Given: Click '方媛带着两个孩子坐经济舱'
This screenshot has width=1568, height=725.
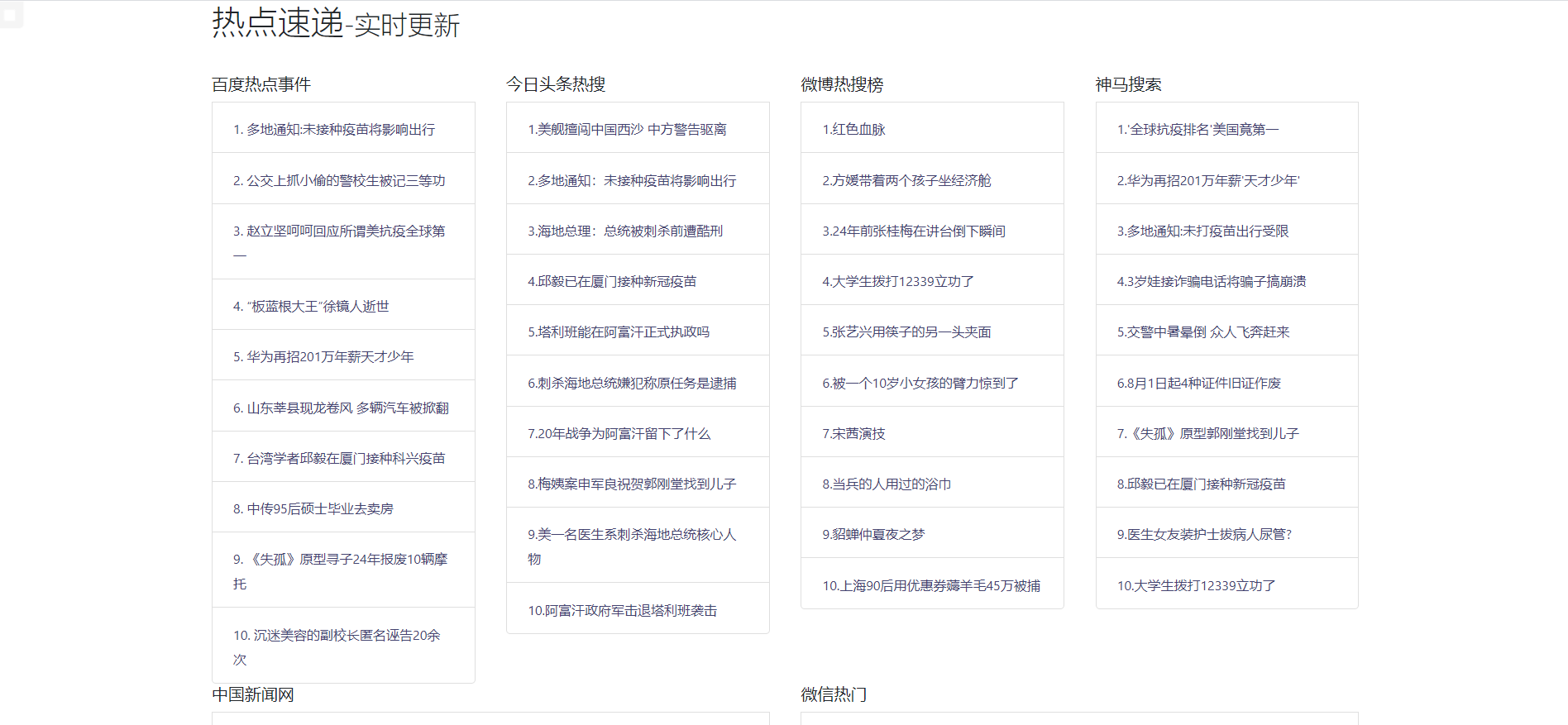Looking at the screenshot, I should point(906,180).
